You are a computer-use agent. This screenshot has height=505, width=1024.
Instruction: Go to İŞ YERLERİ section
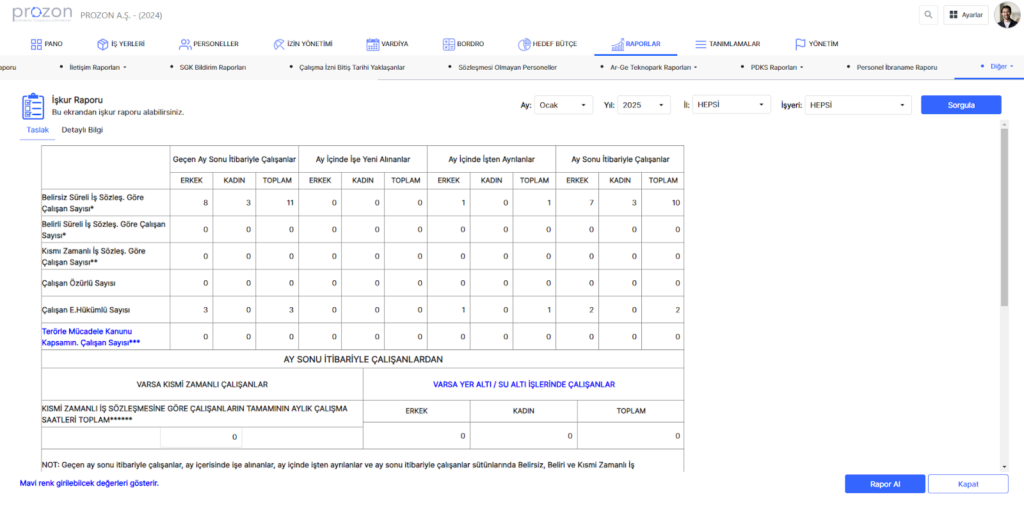click(121, 44)
